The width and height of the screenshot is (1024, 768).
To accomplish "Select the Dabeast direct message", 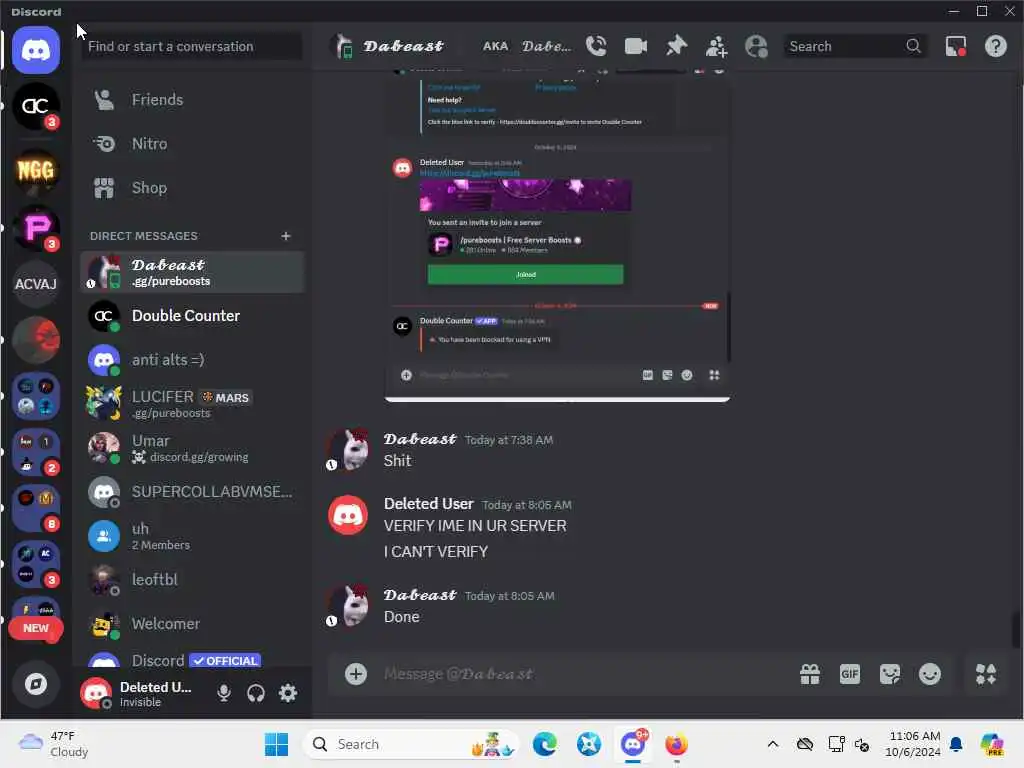I will pos(192,272).
